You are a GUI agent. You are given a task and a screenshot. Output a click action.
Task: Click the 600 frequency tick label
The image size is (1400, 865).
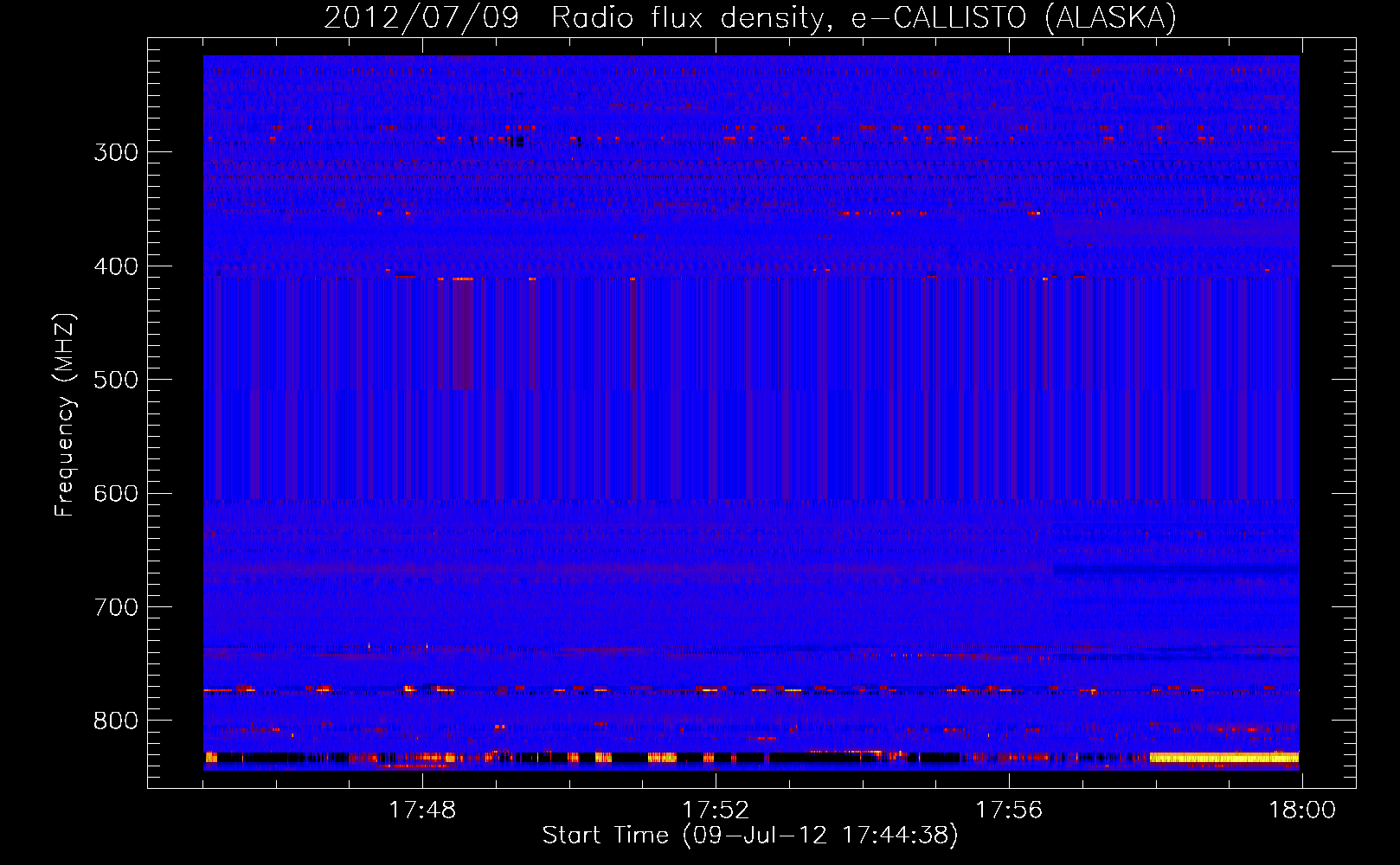click(116, 493)
